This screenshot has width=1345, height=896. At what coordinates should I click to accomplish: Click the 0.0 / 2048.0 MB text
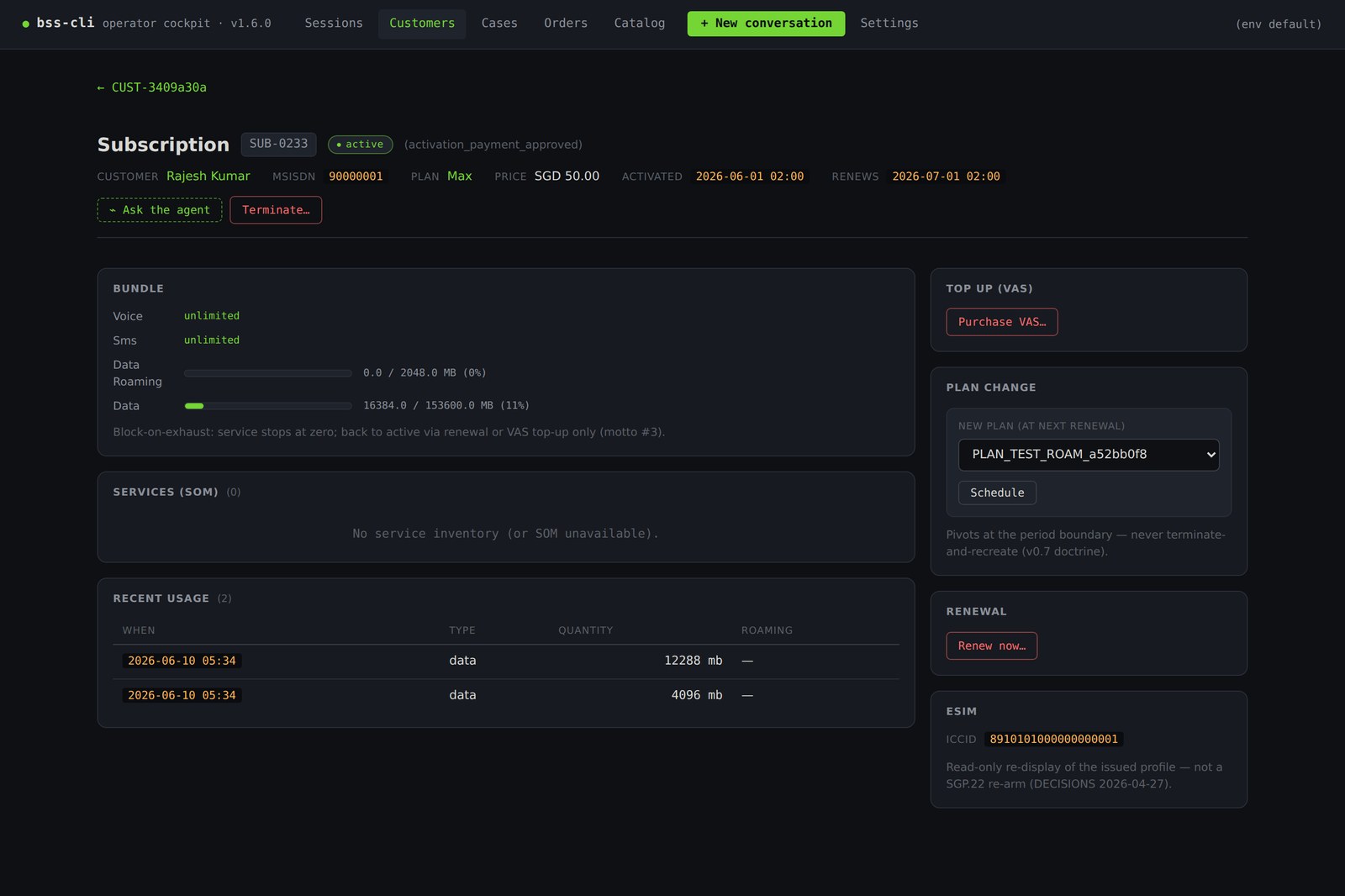425,373
